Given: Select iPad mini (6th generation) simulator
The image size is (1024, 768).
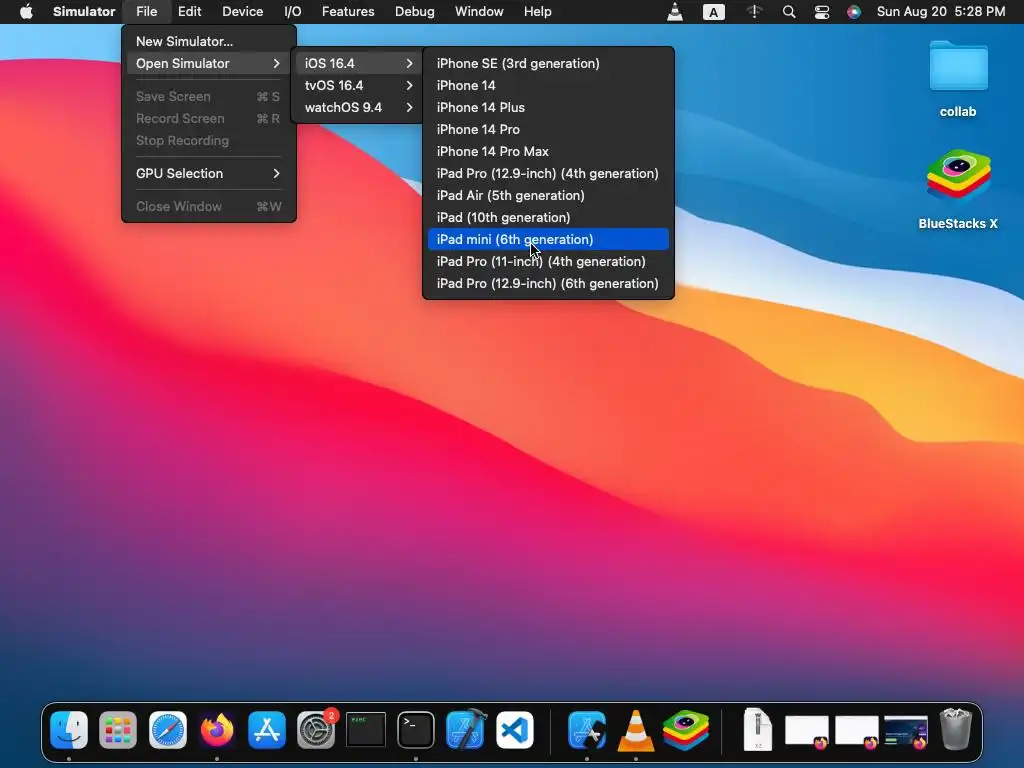Looking at the screenshot, I should [549, 239].
